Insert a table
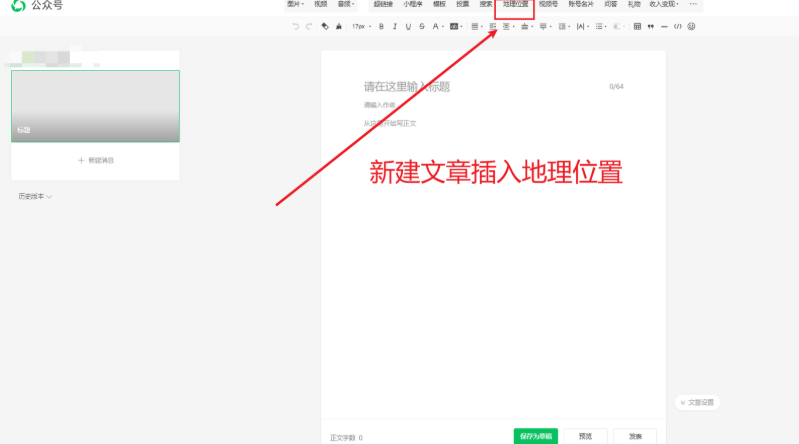The height and width of the screenshot is (444, 799). 637,27
